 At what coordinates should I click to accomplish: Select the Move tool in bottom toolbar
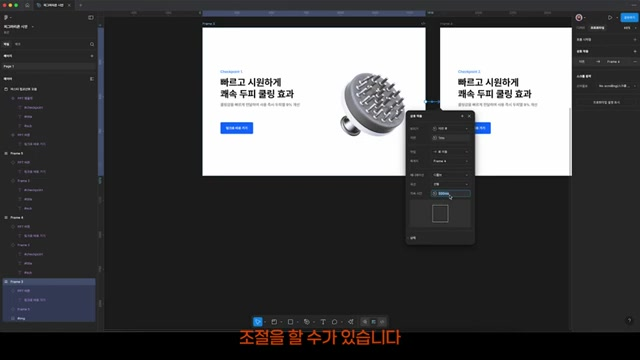pos(258,322)
